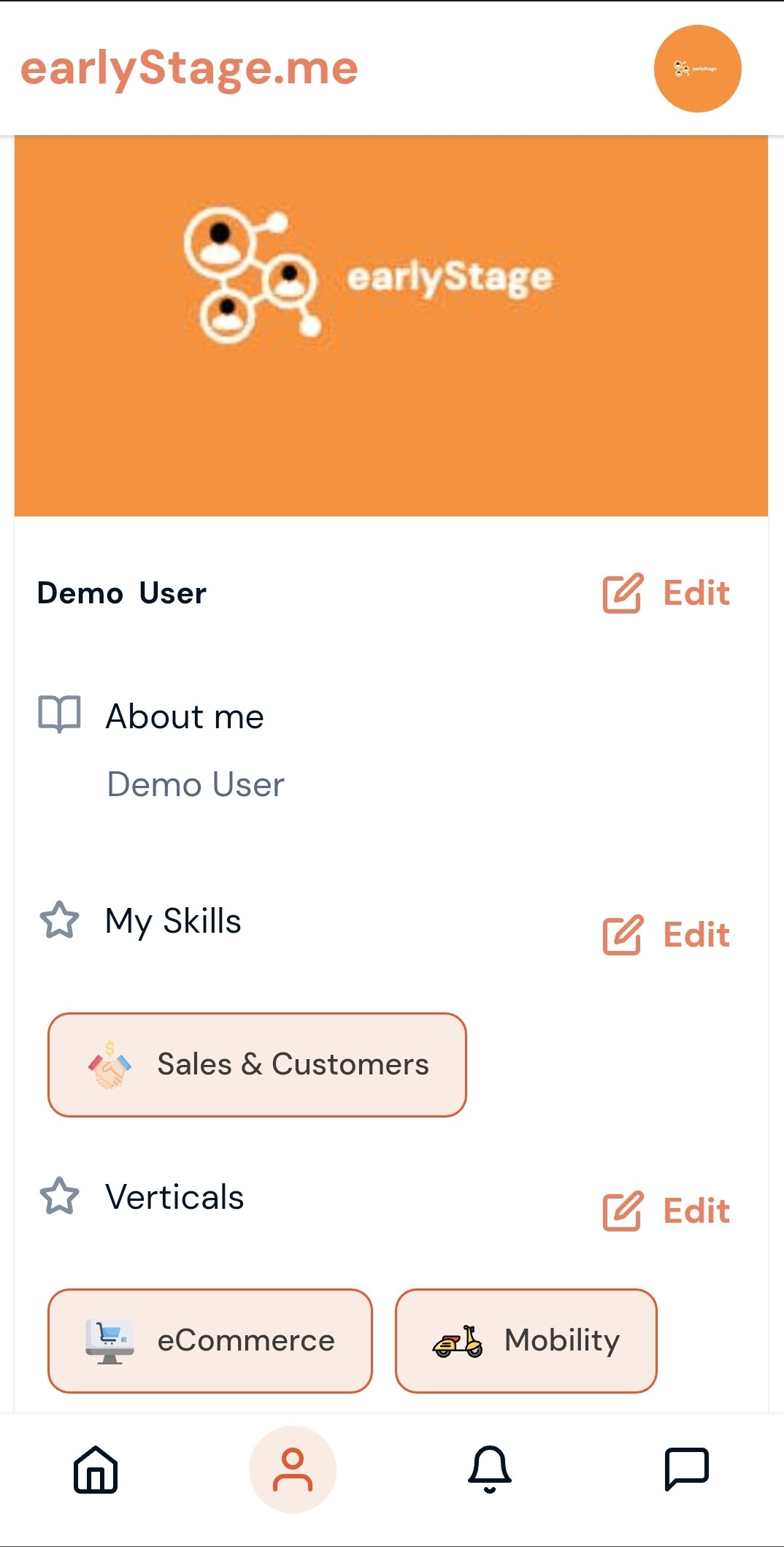
Task: Click the About me book icon
Action: click(59, 714)
